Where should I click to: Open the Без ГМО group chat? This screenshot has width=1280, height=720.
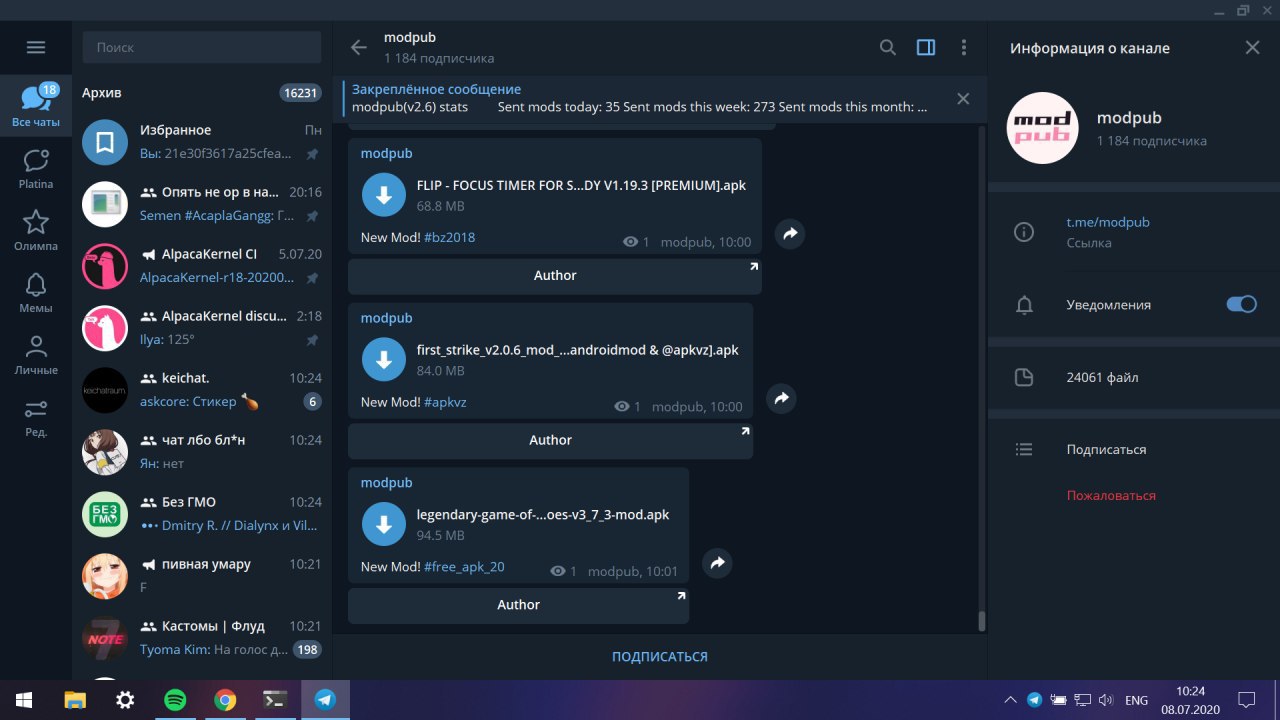pos(202,514)
